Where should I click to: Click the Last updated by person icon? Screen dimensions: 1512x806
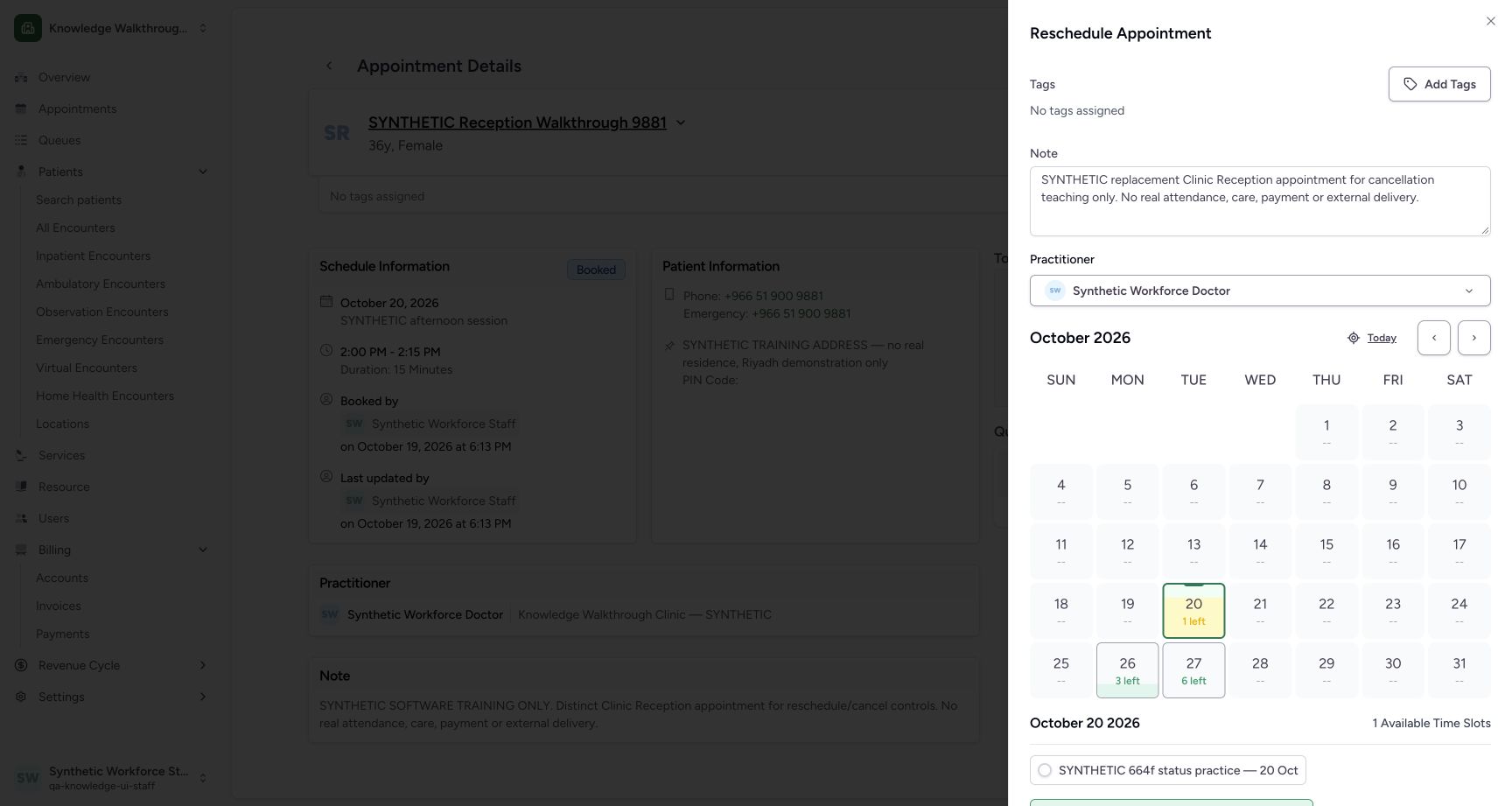pyautogui.click(x=326, y=476)
